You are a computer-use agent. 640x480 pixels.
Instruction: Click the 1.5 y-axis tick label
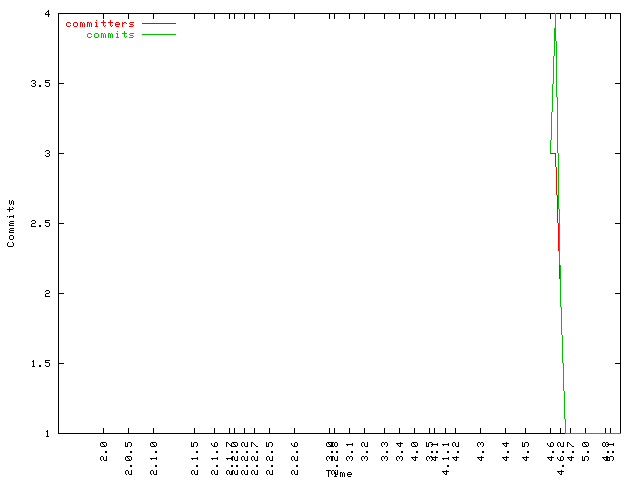click(41, 363)
